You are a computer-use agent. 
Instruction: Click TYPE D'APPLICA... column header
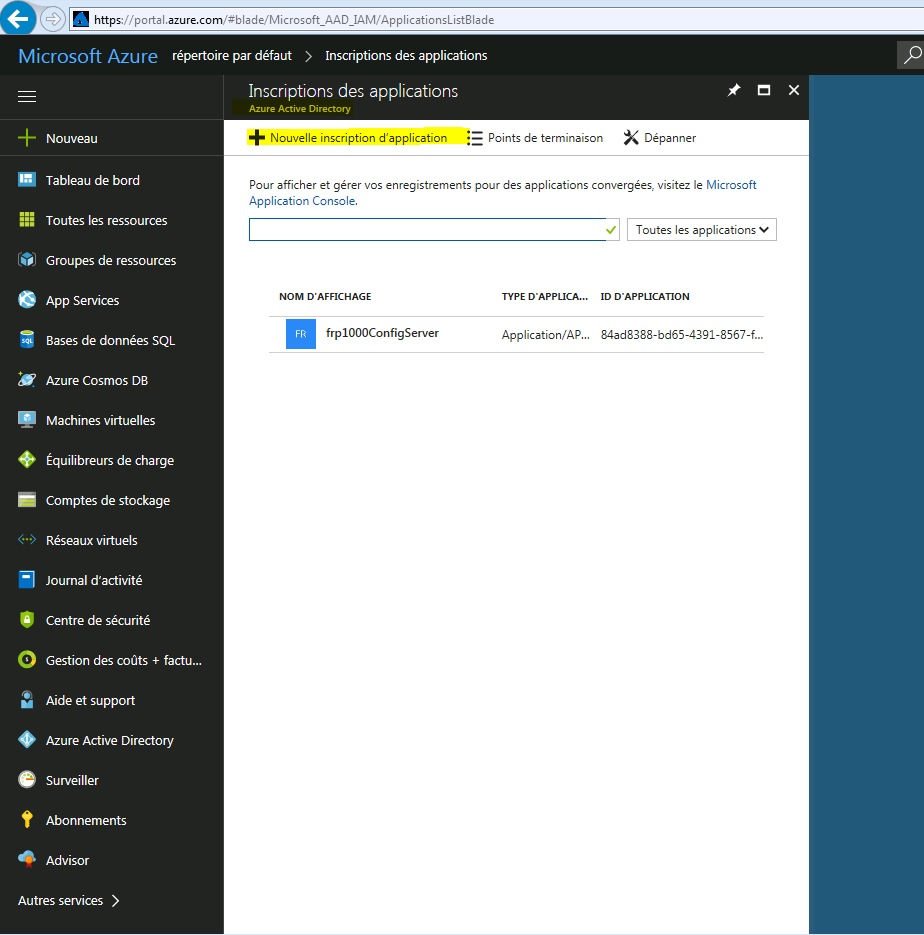[x=544, y=296]
